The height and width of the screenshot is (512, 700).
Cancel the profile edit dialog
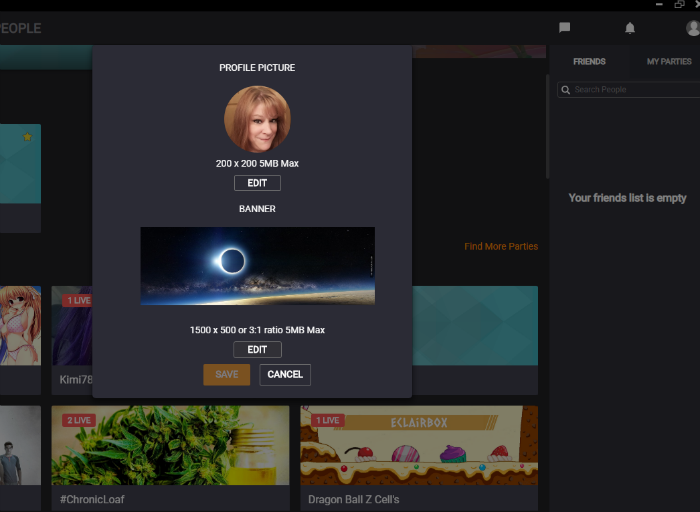(285, 374)
